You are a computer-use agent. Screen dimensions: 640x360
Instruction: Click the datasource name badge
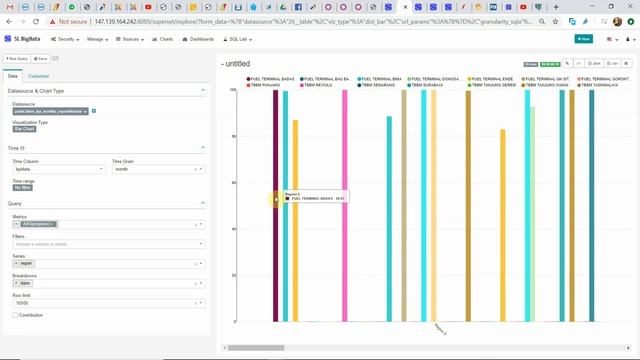pos(50,111)
